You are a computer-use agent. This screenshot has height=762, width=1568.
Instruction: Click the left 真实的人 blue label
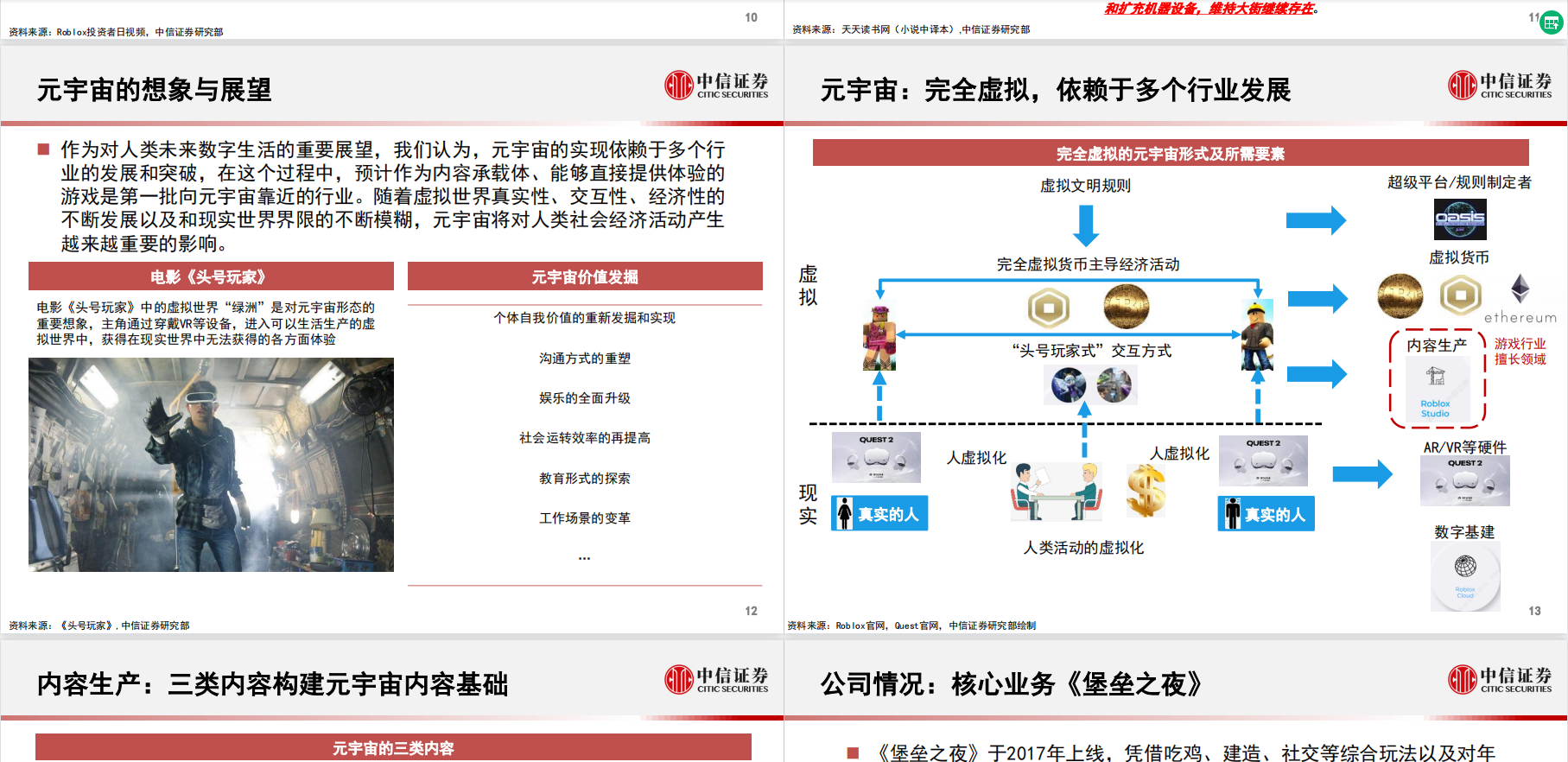pos(879,513)
